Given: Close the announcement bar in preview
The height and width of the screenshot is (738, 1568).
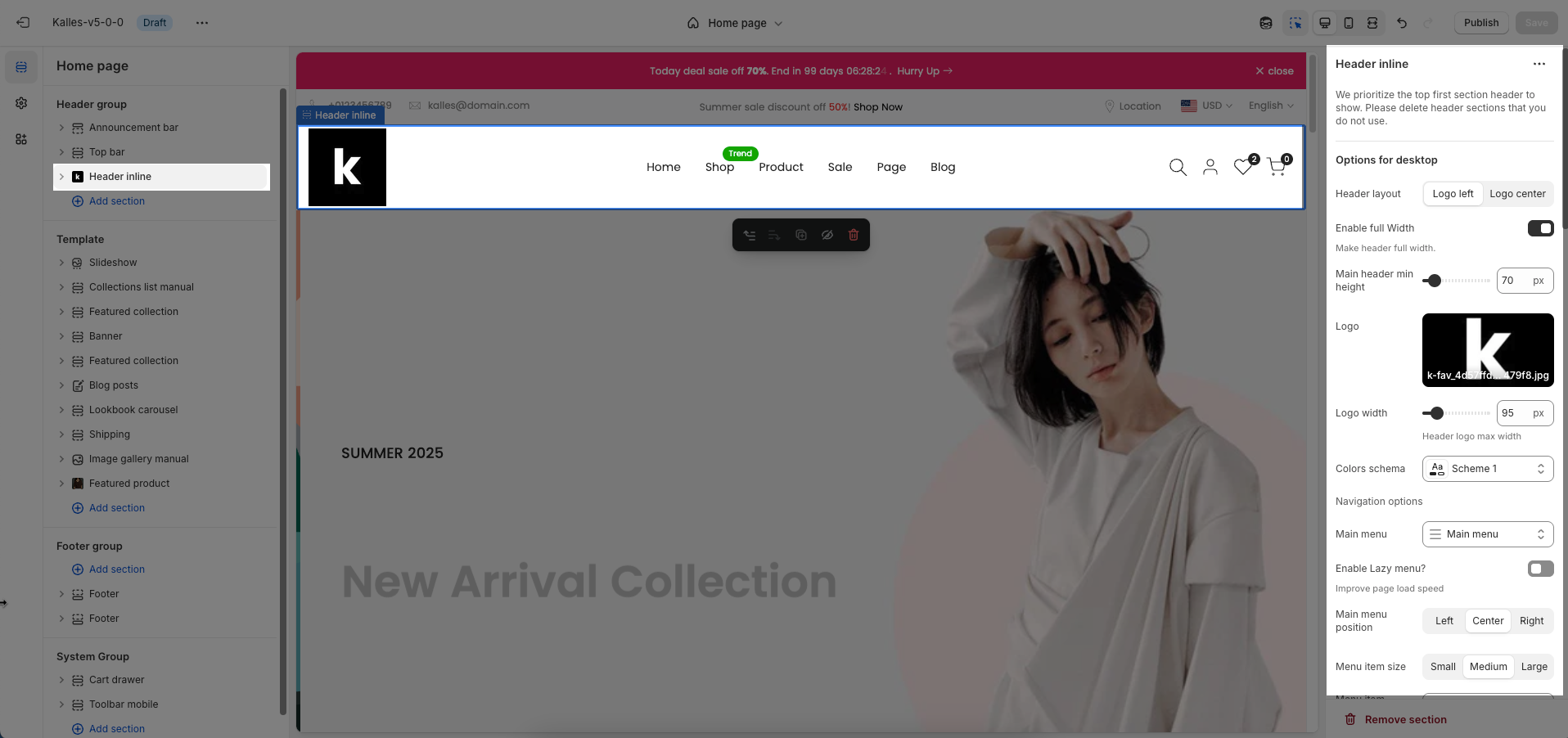Looking at the screenshot, I should click(1274, 71).
